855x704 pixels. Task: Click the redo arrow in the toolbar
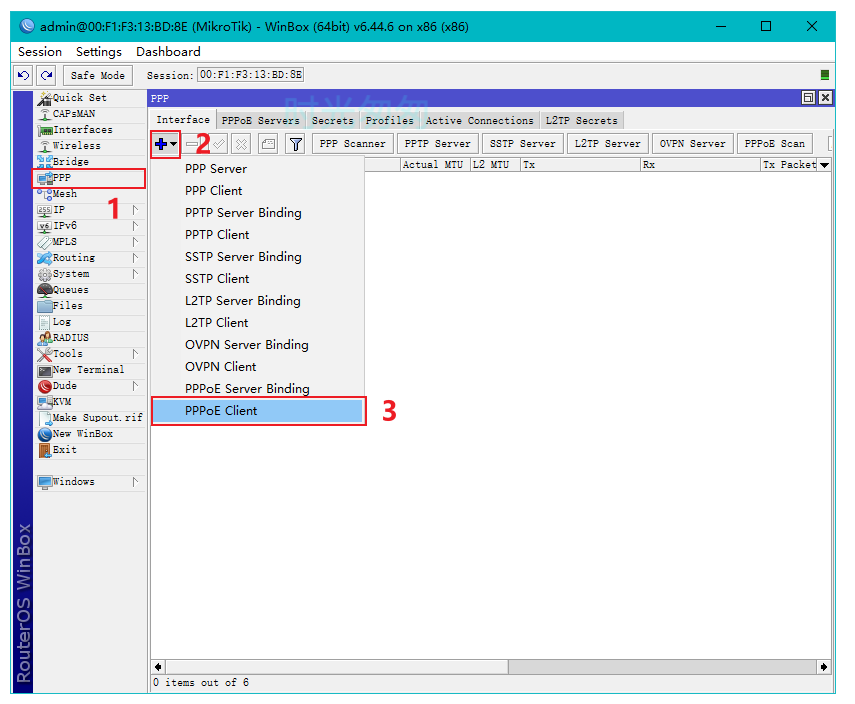coord(47,75)
